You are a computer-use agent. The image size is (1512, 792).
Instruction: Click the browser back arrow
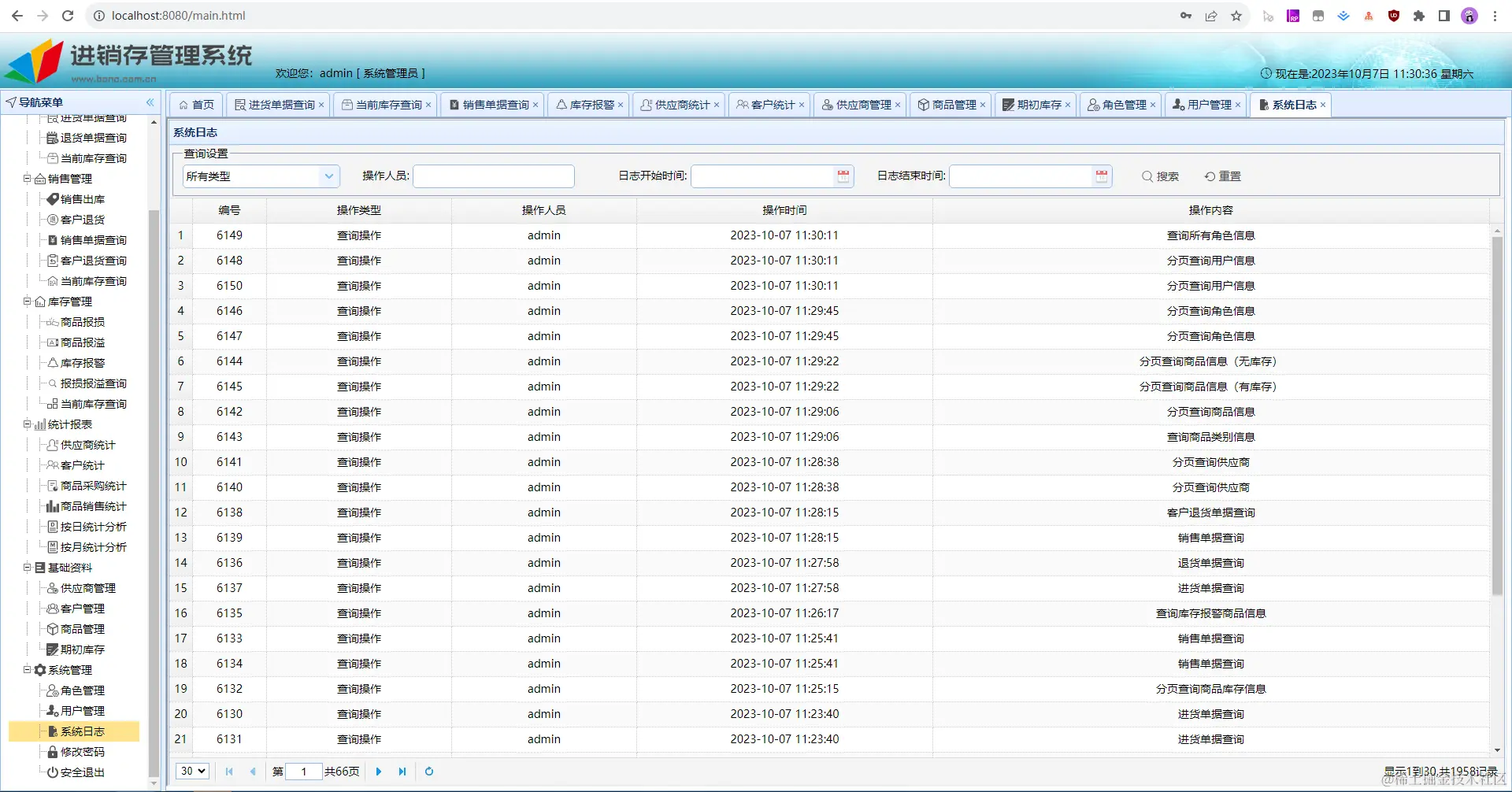click(x=17, y=16)
